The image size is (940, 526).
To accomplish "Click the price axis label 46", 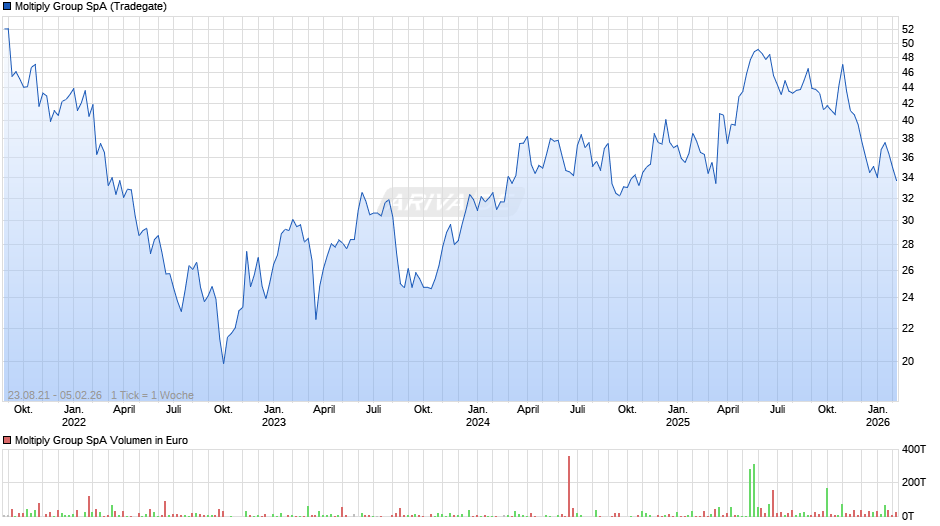I will pyautogui.click(x=908, y=73).
